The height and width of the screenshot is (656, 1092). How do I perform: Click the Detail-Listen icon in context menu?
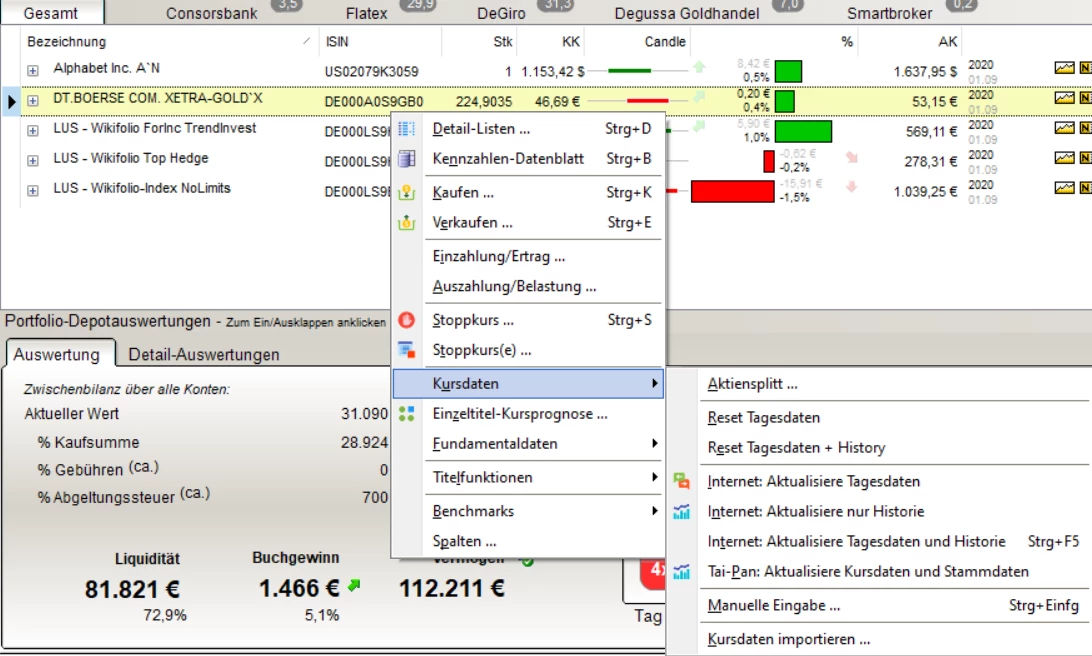407,129
